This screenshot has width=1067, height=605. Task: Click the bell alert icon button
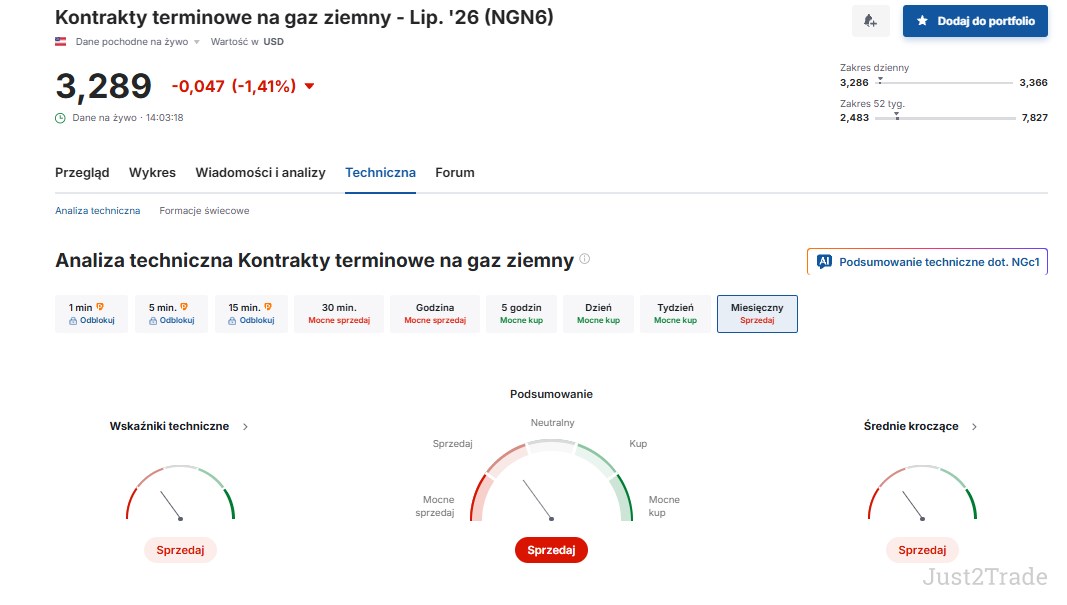[870, 21]
